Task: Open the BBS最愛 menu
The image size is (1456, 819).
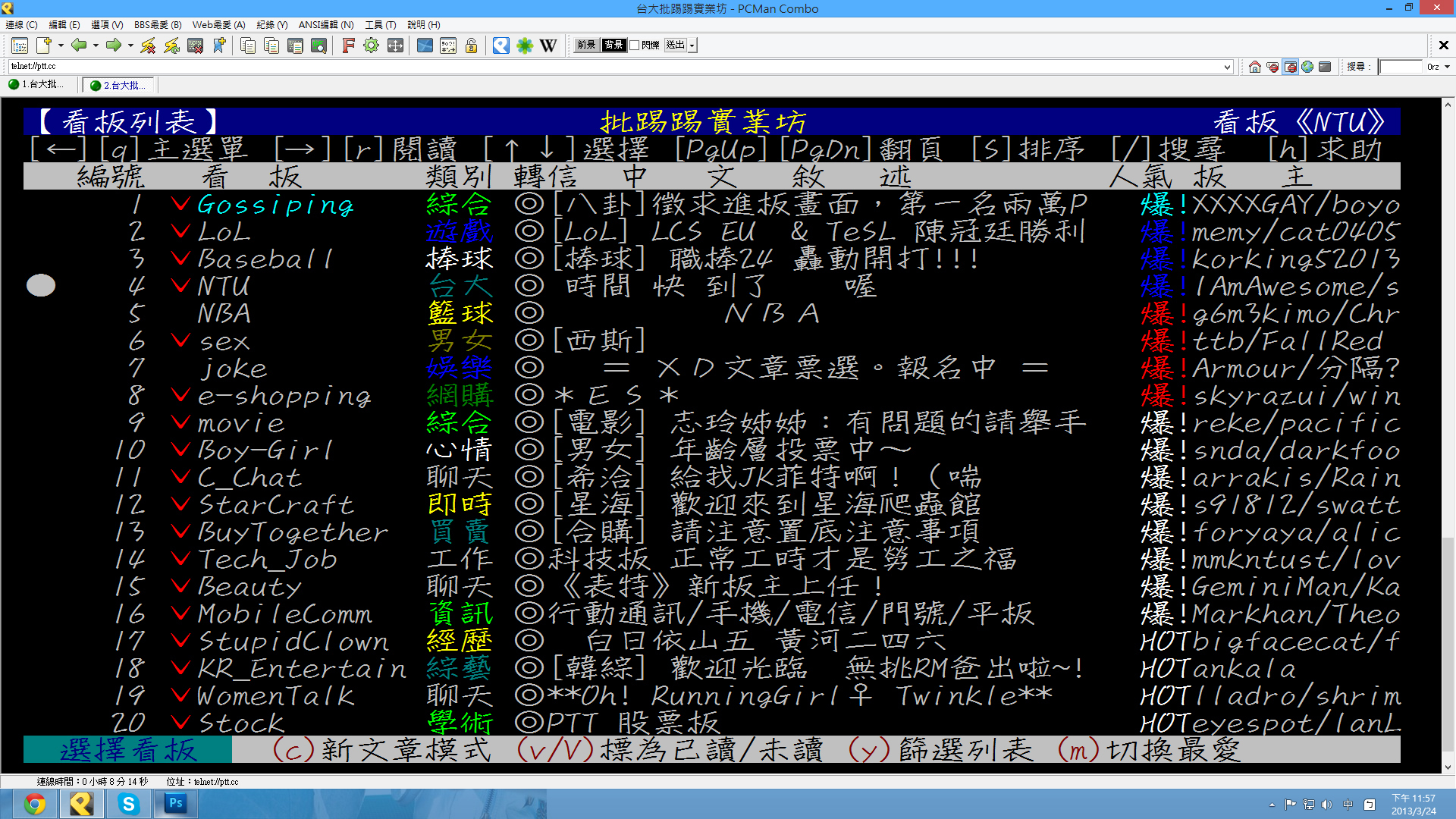Action: (158, 25)
